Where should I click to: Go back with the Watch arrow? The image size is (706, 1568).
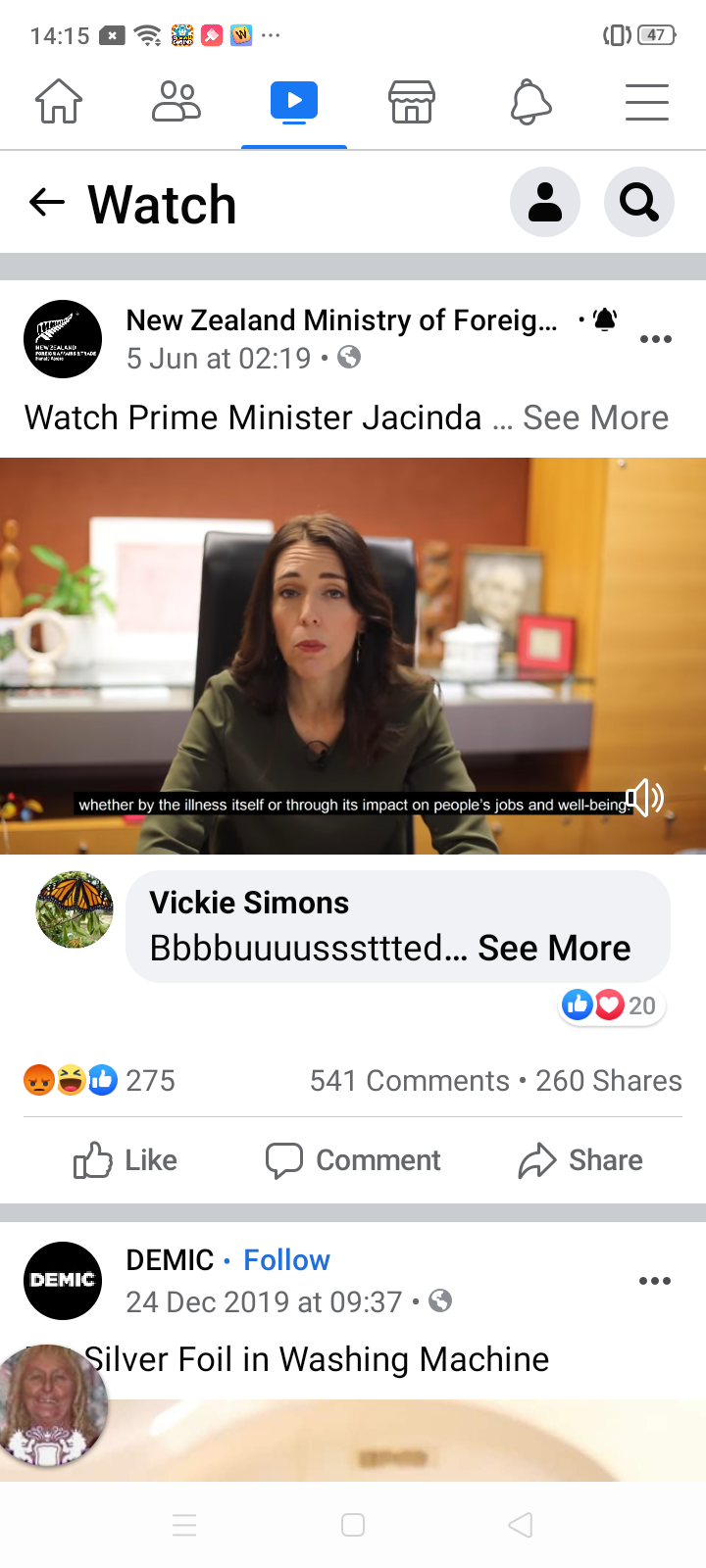(x=46, y=203)
